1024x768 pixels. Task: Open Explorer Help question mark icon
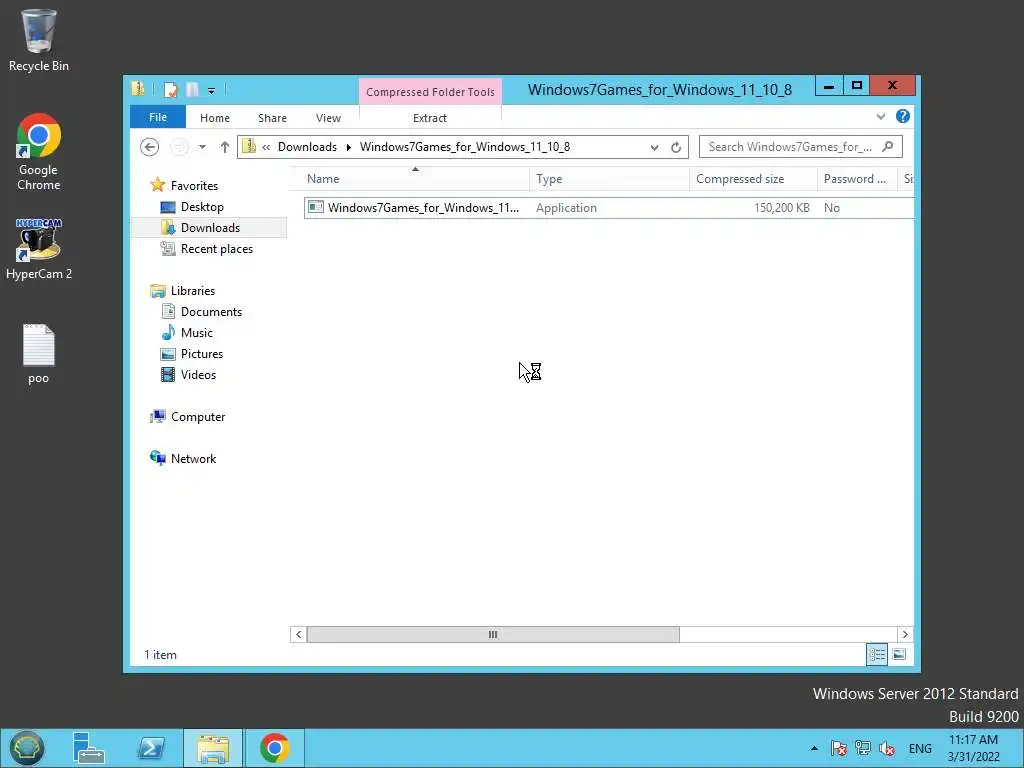(x=903, y=116)
